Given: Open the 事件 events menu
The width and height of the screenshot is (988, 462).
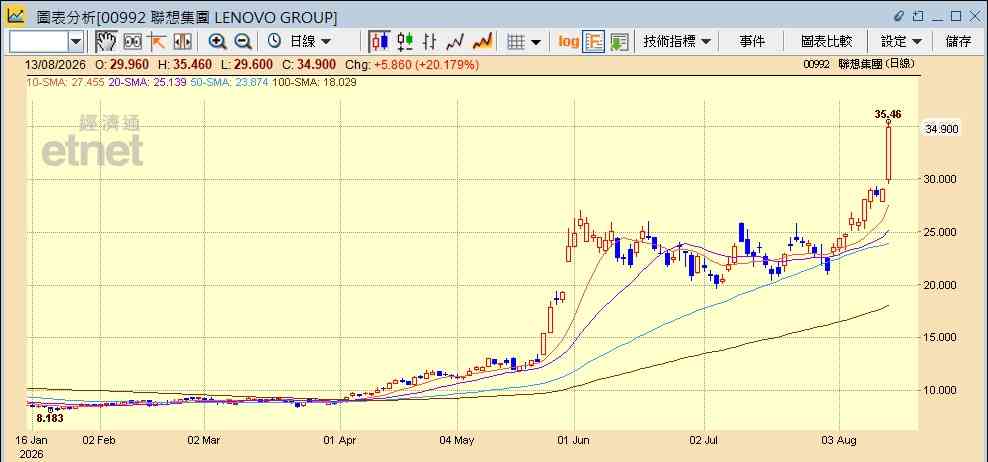Looking at the screenshot, I should tap(752, 42).
